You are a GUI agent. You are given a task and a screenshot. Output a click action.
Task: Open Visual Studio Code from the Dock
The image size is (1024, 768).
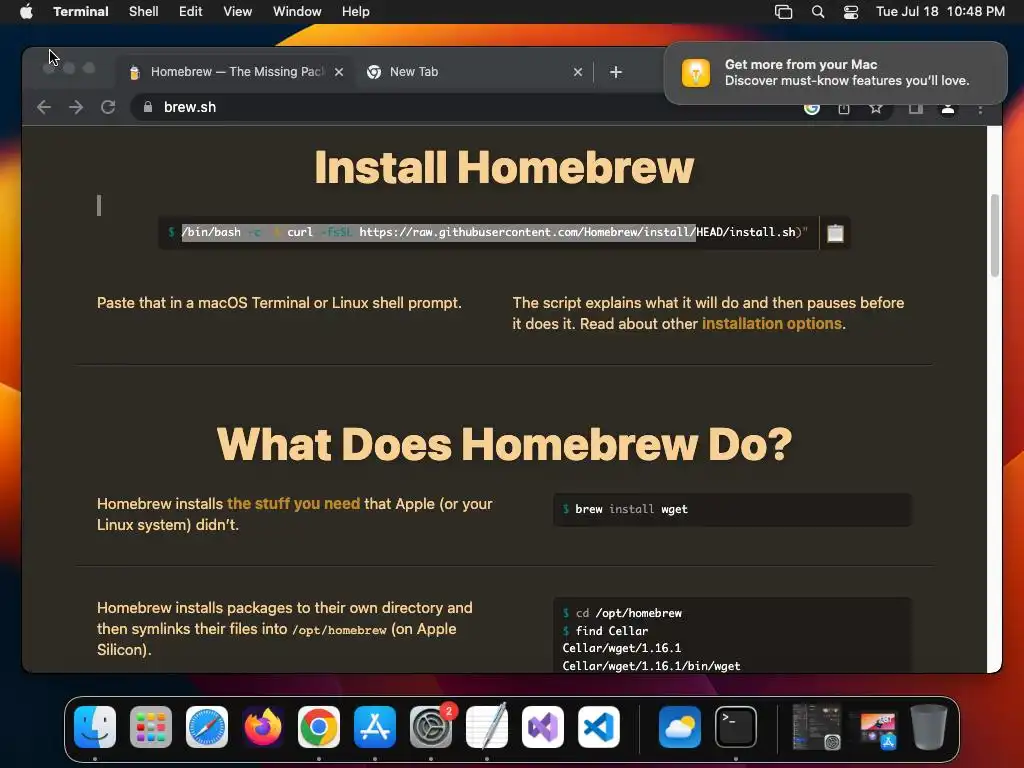click(599, 727)
